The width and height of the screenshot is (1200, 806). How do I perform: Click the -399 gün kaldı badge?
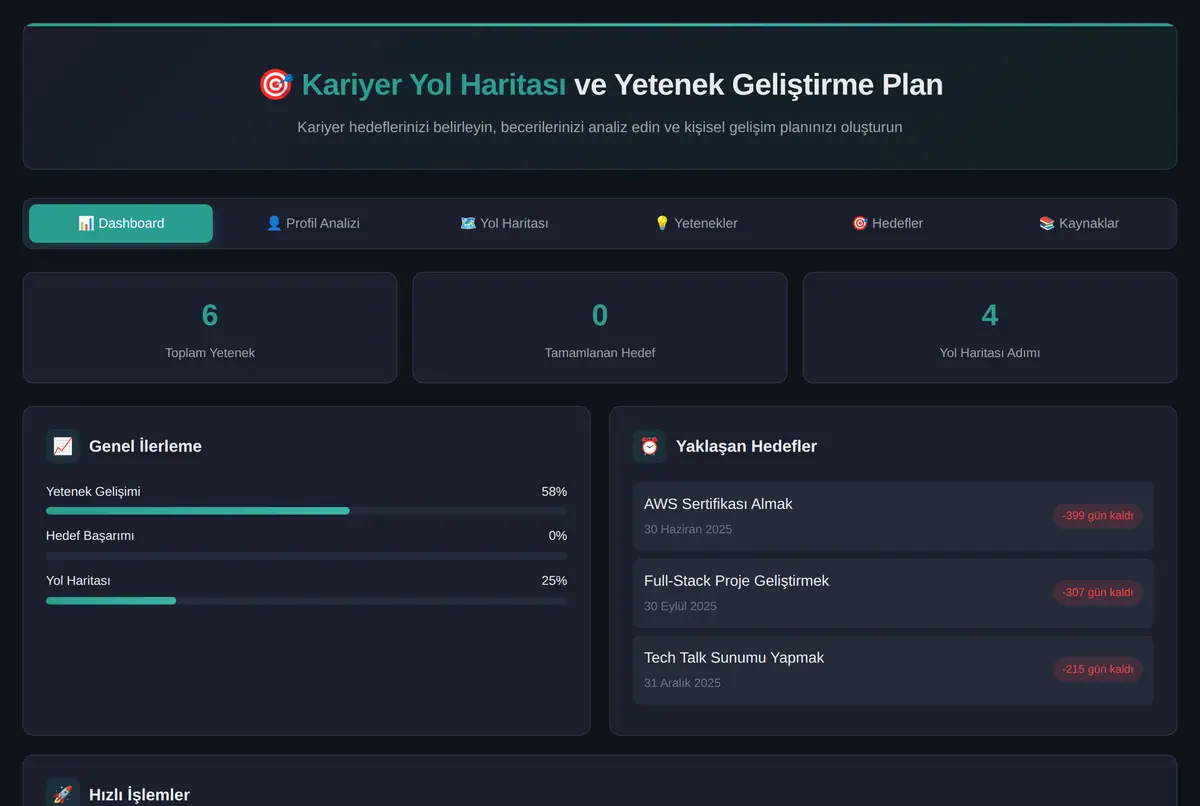[1097, 516]
